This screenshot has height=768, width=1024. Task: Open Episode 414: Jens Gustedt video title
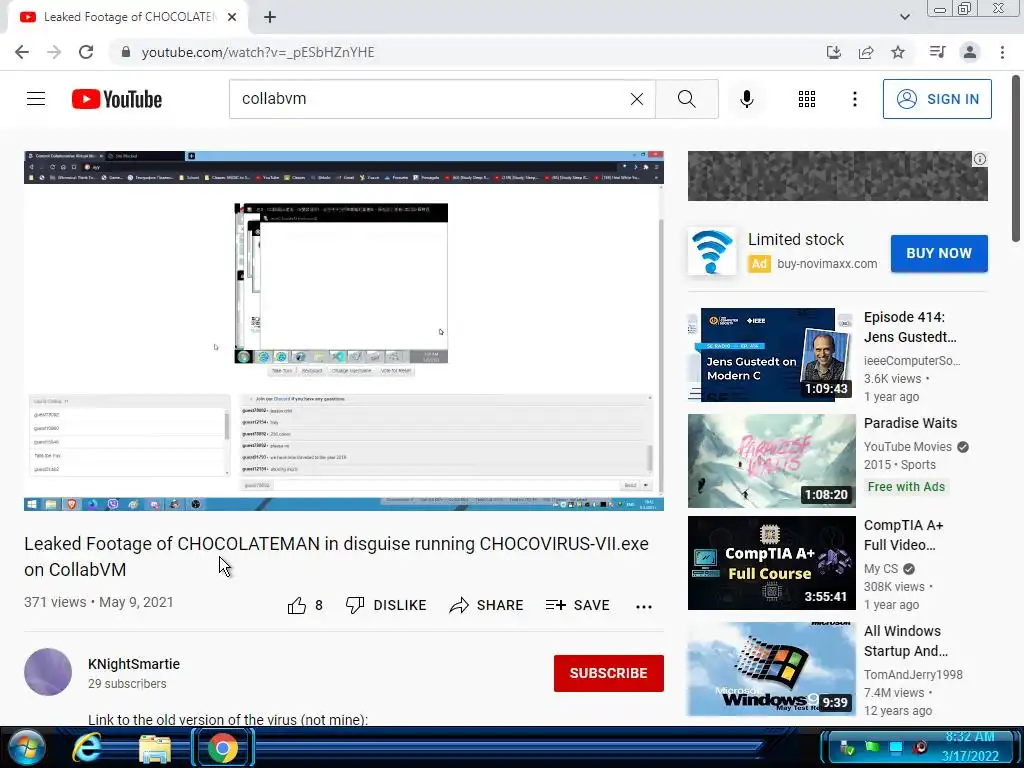click(x=910, y=327)
